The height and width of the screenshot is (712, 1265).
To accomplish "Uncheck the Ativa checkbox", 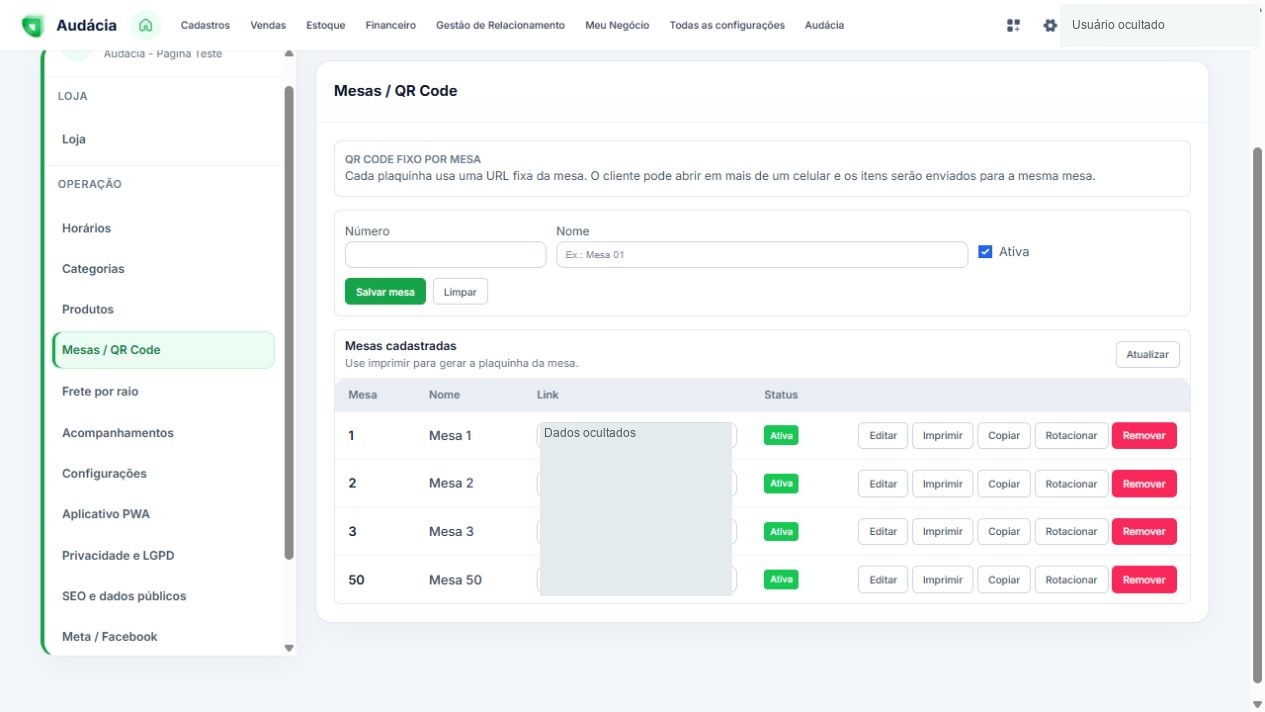I will [x=985, y=252].
